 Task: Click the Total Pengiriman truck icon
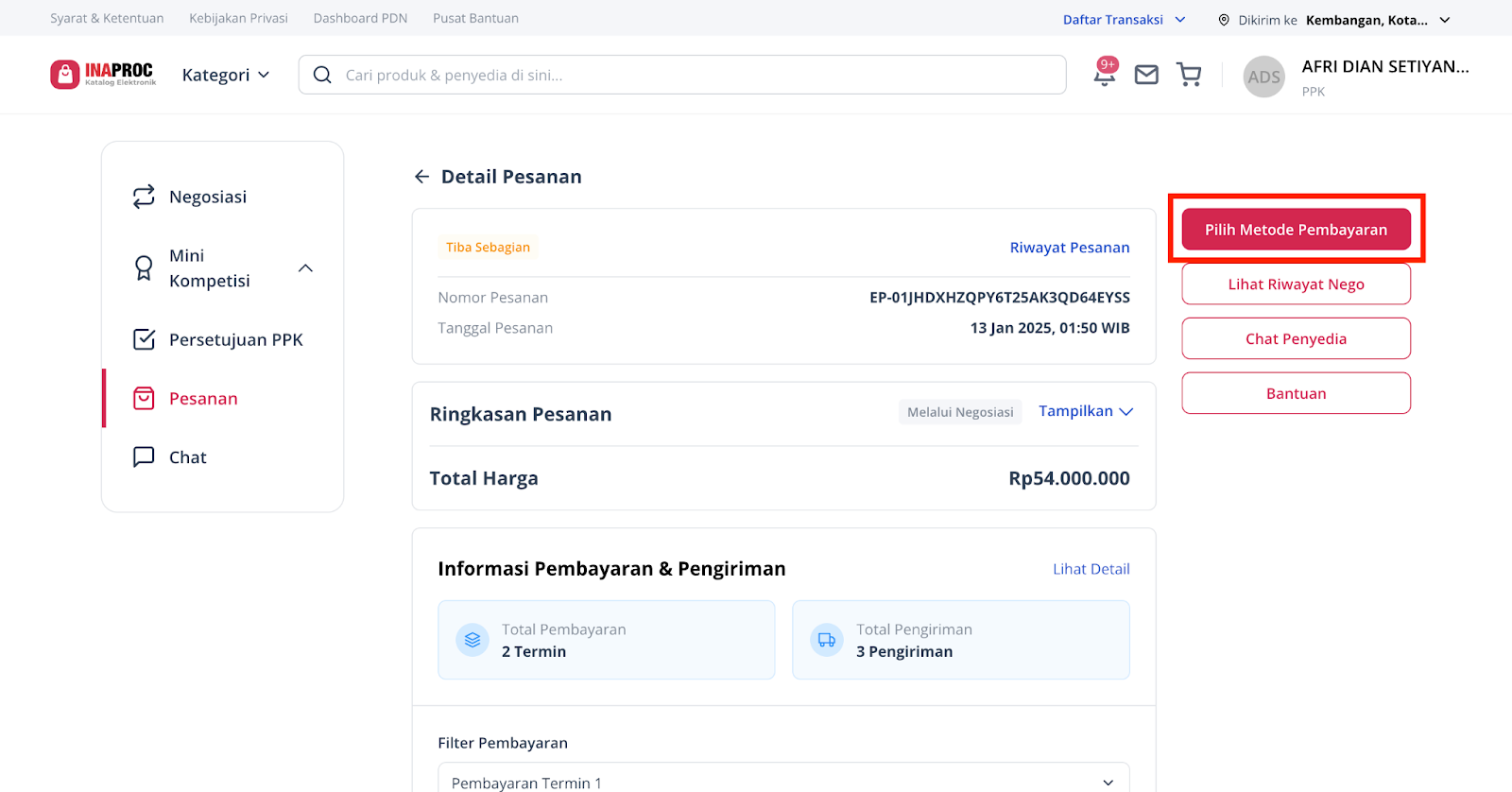pyautogui.click(x=827, y=640)
